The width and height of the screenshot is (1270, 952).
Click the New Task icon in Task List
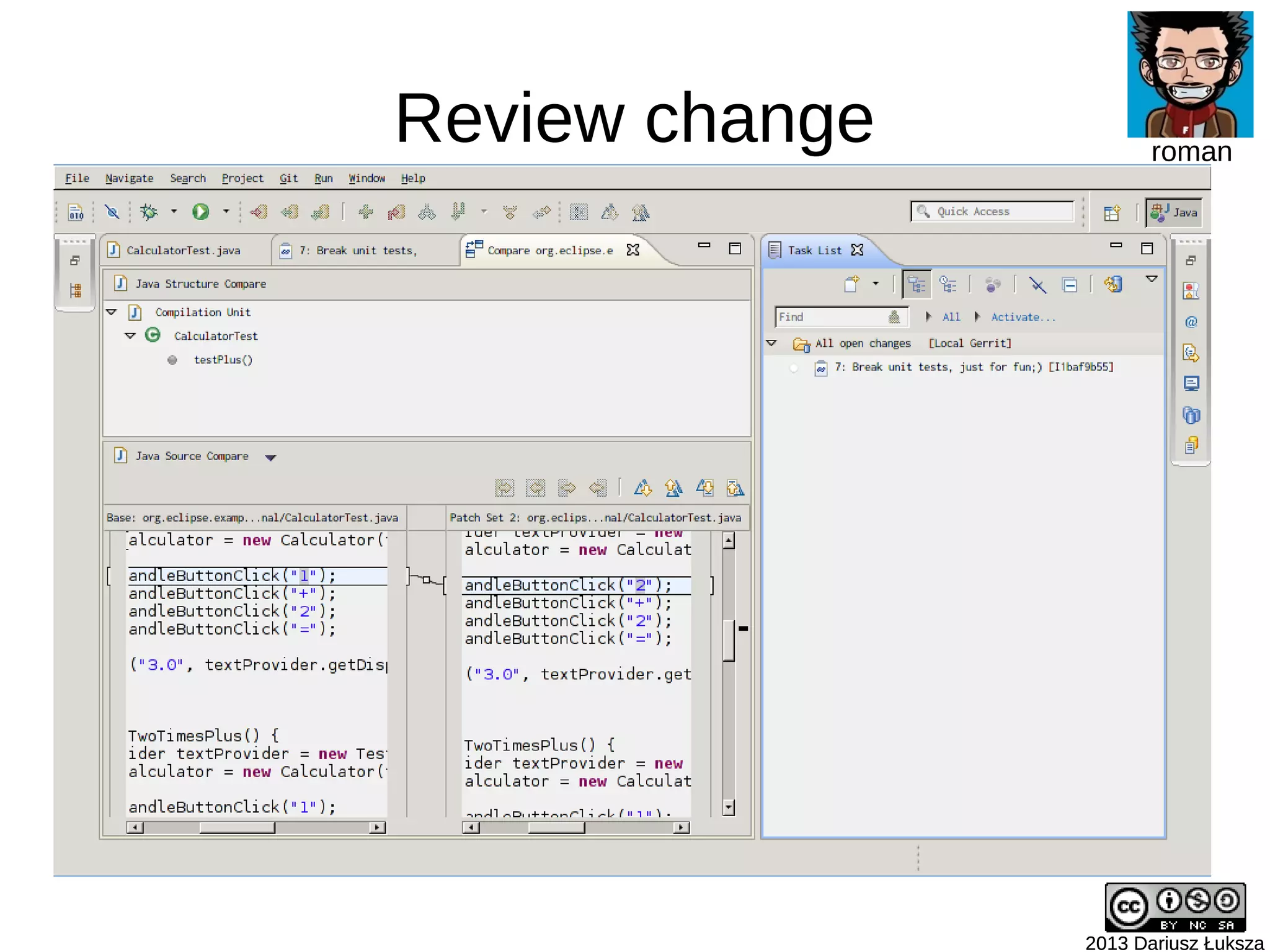tap(852, 285)
